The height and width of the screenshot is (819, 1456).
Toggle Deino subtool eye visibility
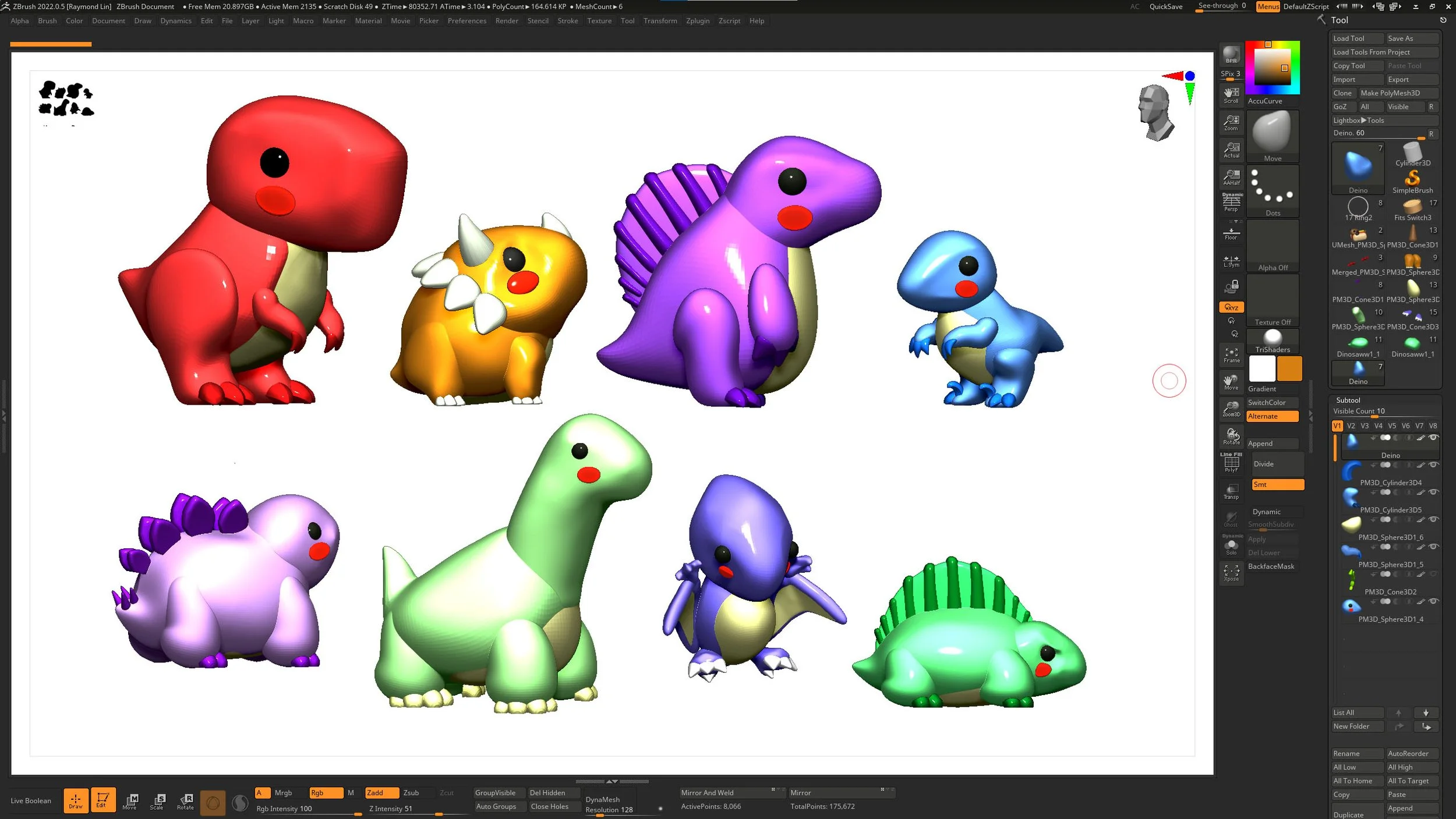(1433, 437)
